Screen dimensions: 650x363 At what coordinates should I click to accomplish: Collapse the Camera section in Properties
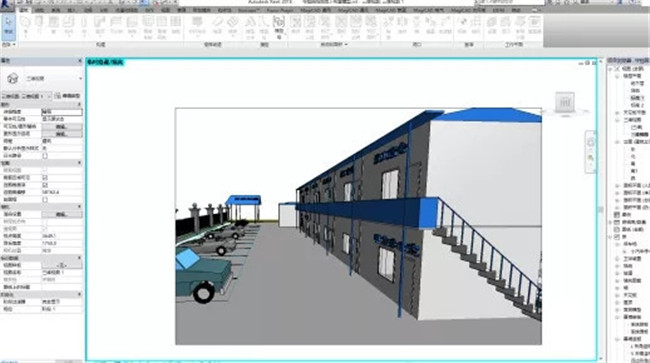(x=80, y=207)
